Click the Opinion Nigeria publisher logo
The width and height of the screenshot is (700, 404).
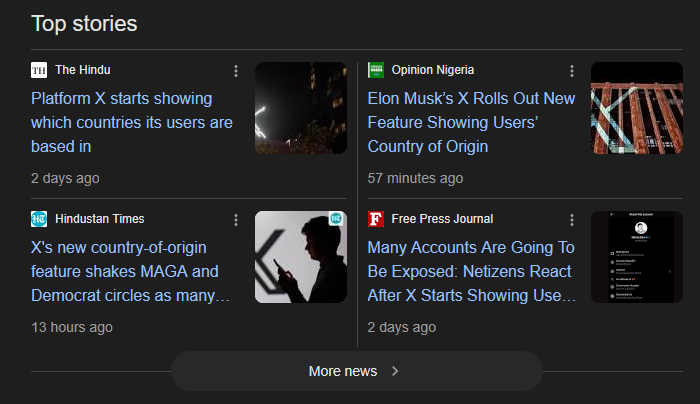[375, 70]
